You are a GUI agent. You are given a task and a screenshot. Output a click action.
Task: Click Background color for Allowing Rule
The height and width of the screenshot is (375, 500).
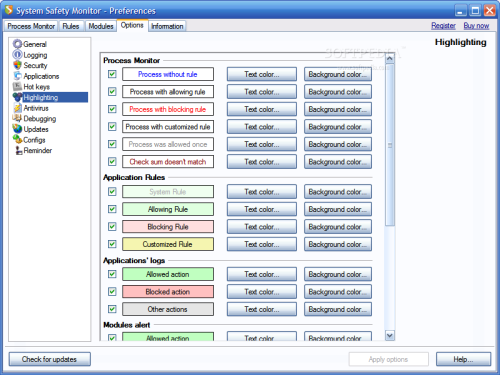coord(338,209)
